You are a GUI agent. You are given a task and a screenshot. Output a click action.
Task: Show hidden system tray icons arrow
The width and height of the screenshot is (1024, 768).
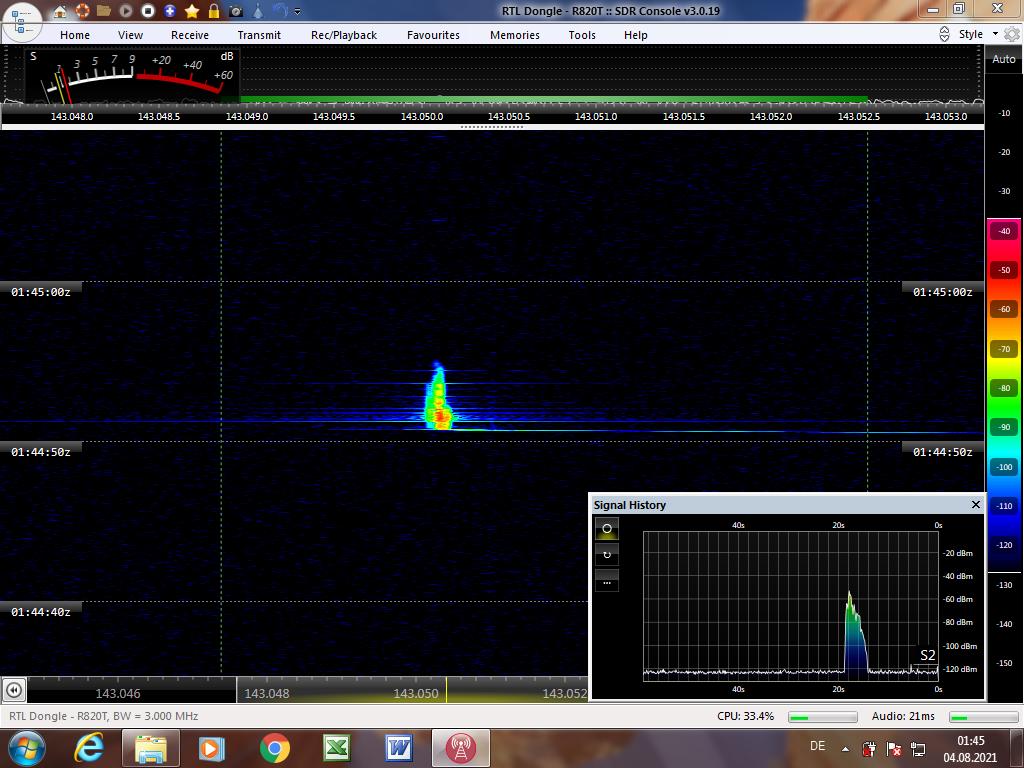click(845, 749)
